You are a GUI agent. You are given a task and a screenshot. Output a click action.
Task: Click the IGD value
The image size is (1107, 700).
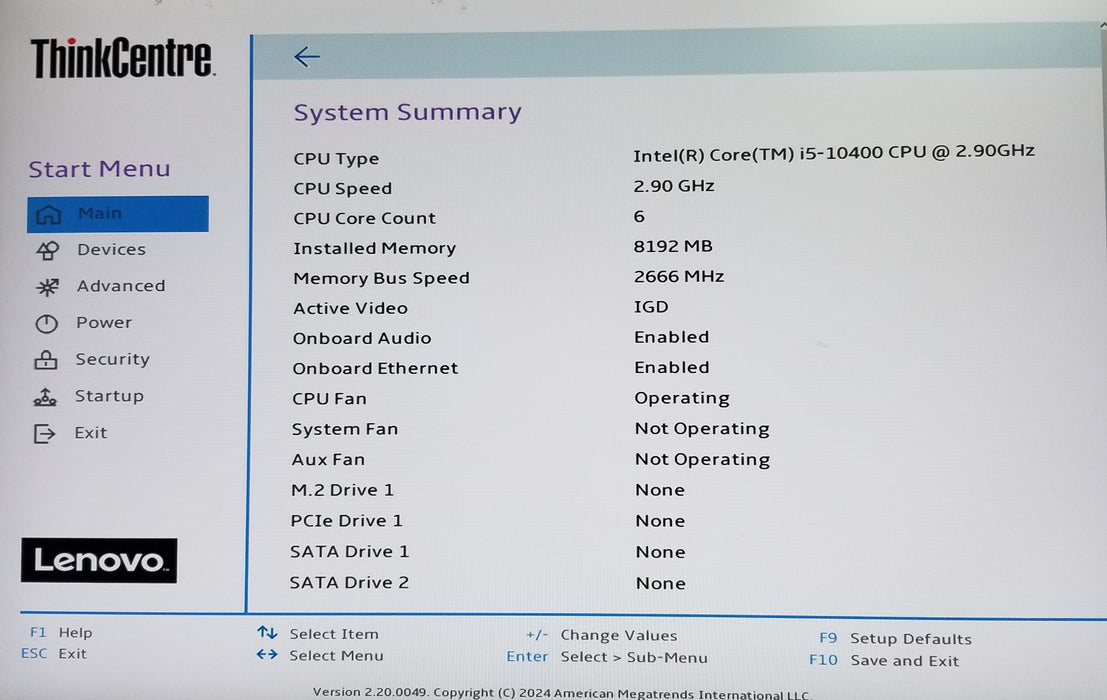point(651,307)
